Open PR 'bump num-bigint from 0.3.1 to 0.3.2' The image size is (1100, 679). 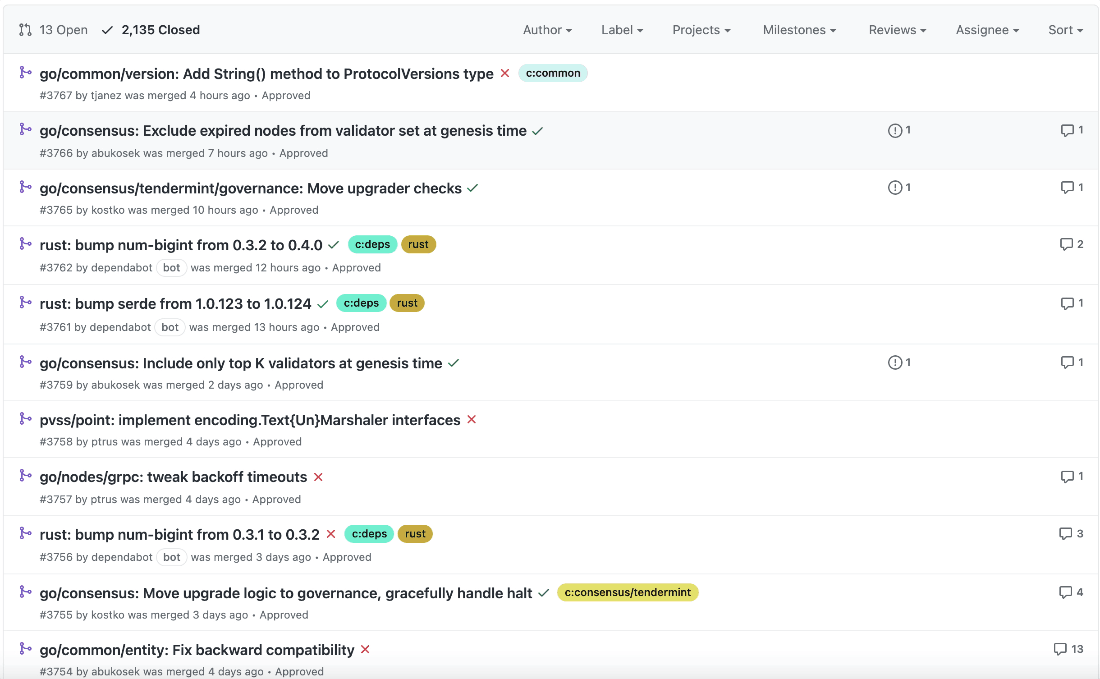(180, 535)
